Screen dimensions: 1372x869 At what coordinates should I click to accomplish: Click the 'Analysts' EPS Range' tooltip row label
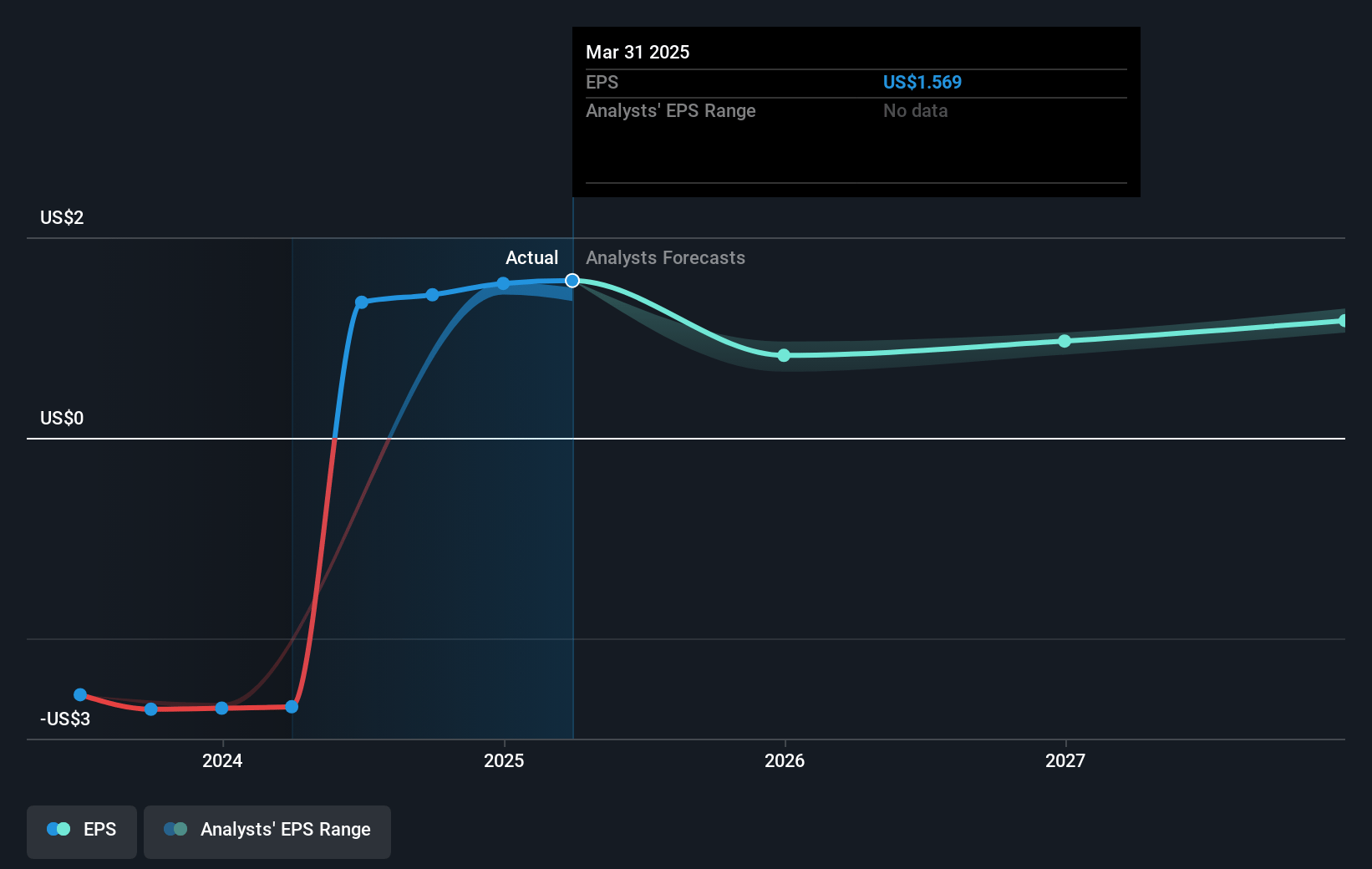671,111
